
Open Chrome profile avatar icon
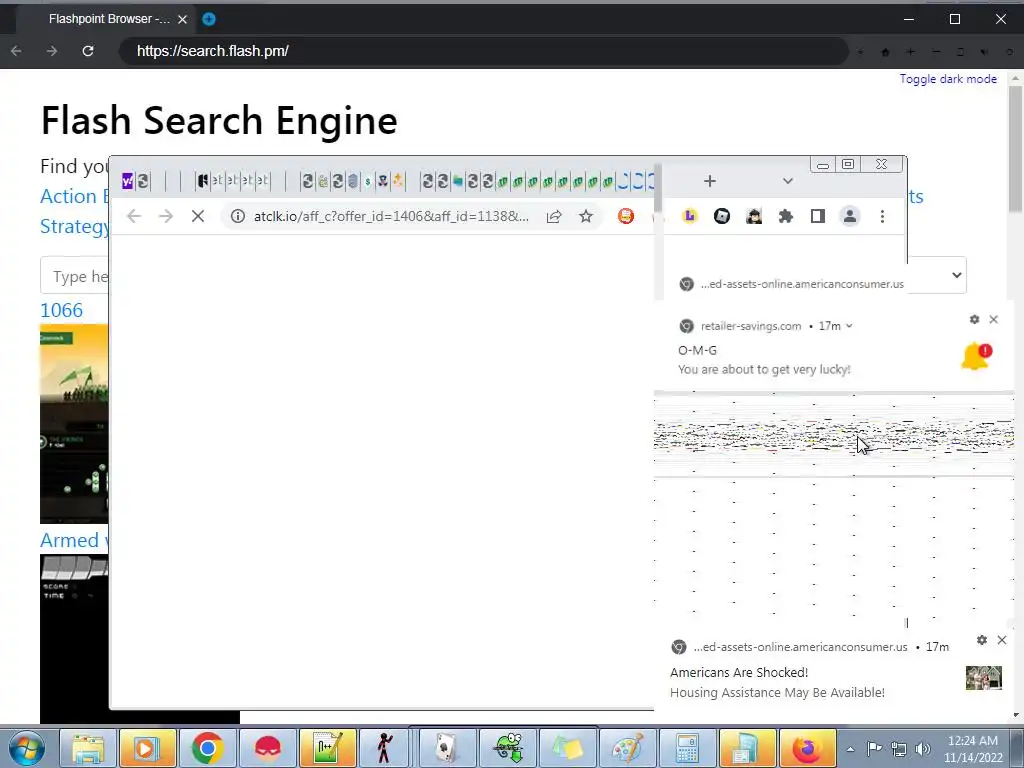[x=850, y=216]
